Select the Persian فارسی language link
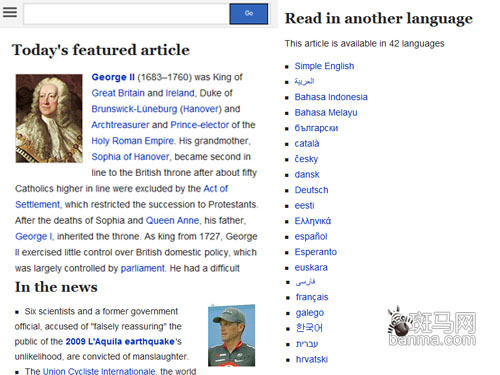This screenshot has width=500, height=375. [305, 282]
